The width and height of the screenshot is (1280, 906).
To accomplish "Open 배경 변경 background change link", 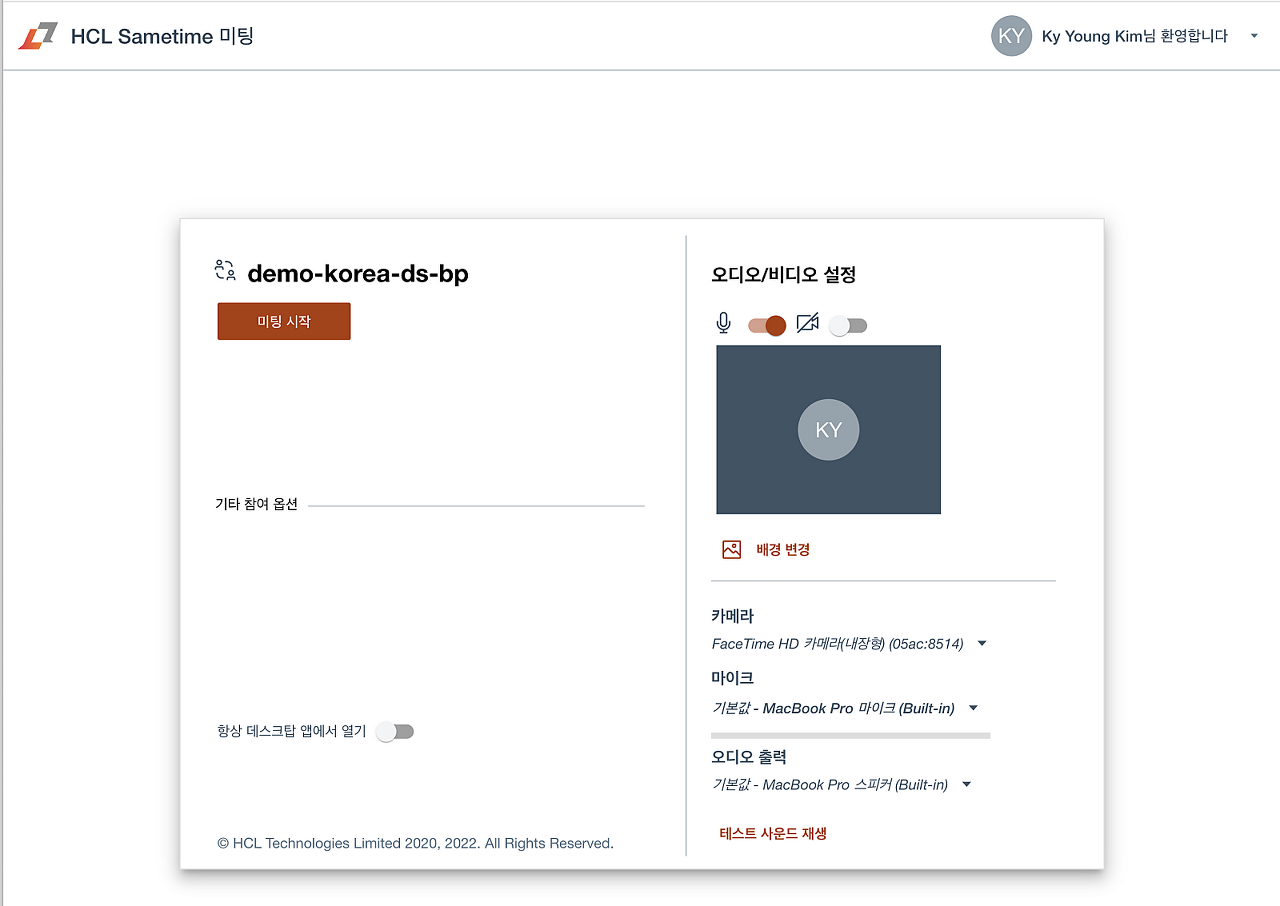I will pyautogui.click(x=783, y=549).
